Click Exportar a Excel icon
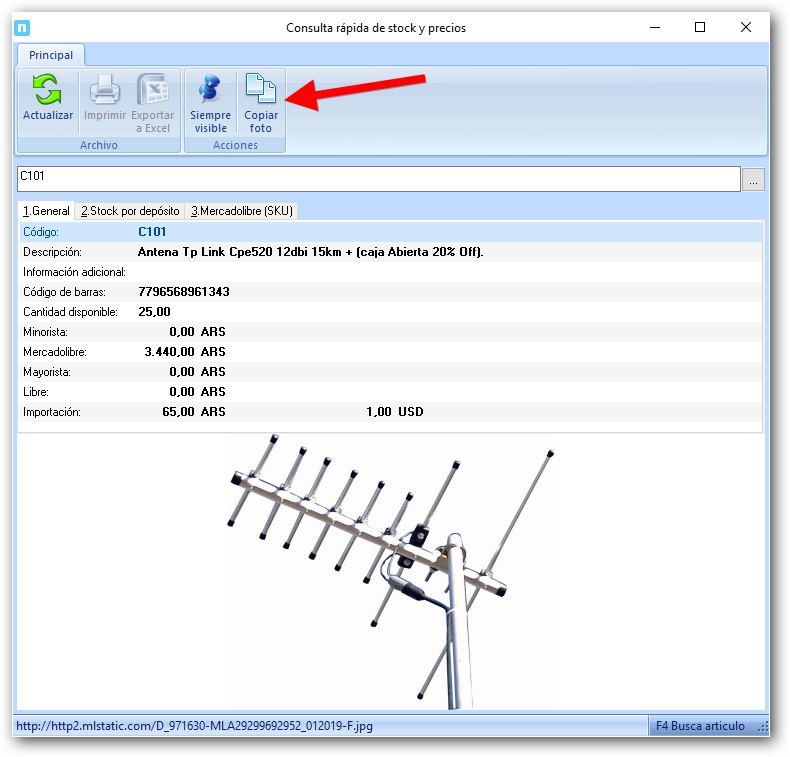 (x=152, y=91)
